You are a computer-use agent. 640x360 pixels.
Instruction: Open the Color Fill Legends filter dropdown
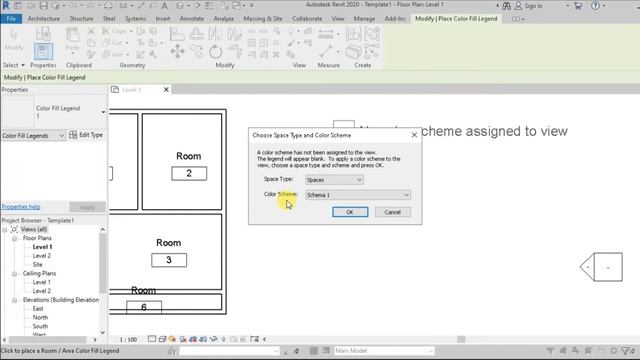click(33, 136)
